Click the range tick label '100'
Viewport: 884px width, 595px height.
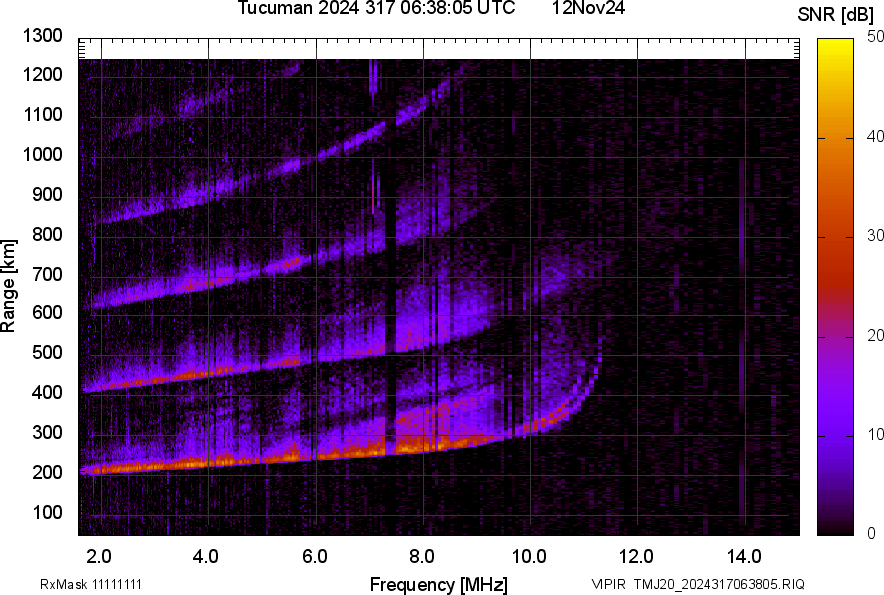click(x=47, y=512)
